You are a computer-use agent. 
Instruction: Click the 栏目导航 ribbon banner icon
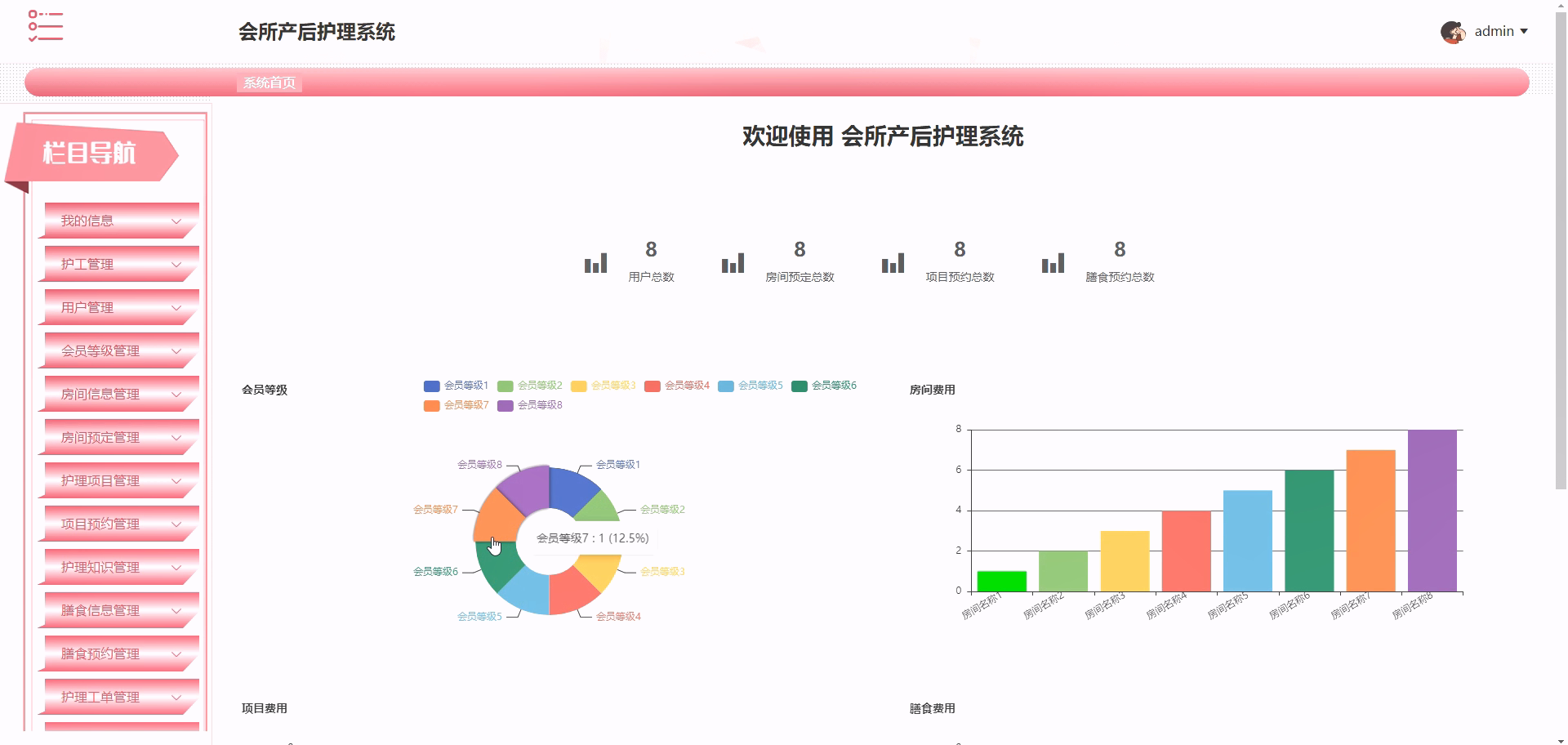(90, 154)
